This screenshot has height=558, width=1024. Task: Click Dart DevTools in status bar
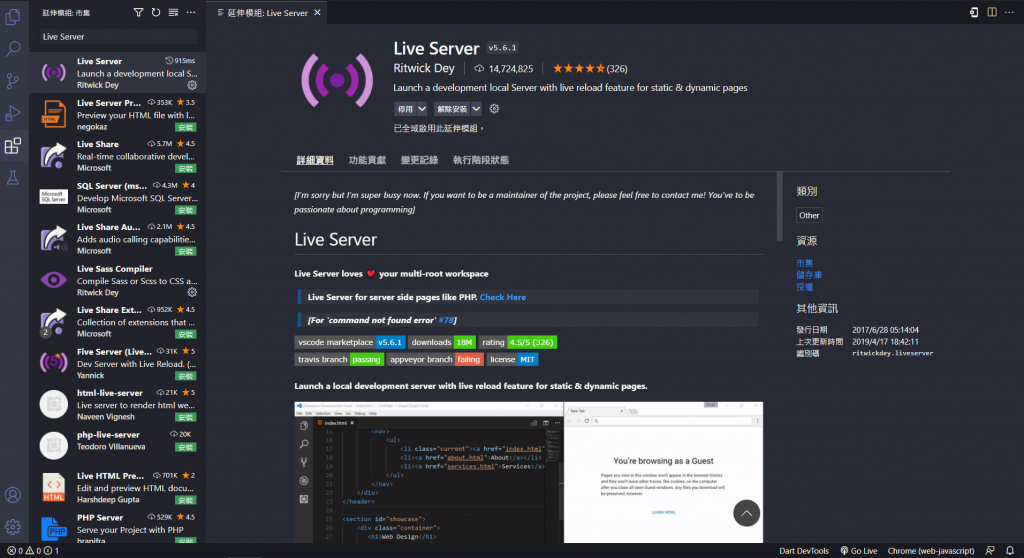click(804, 551)
